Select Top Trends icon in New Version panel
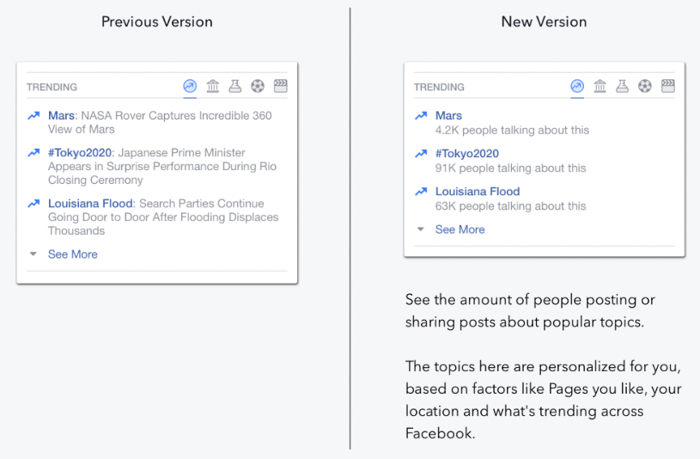700x459 pixels. tap(577, 87)
